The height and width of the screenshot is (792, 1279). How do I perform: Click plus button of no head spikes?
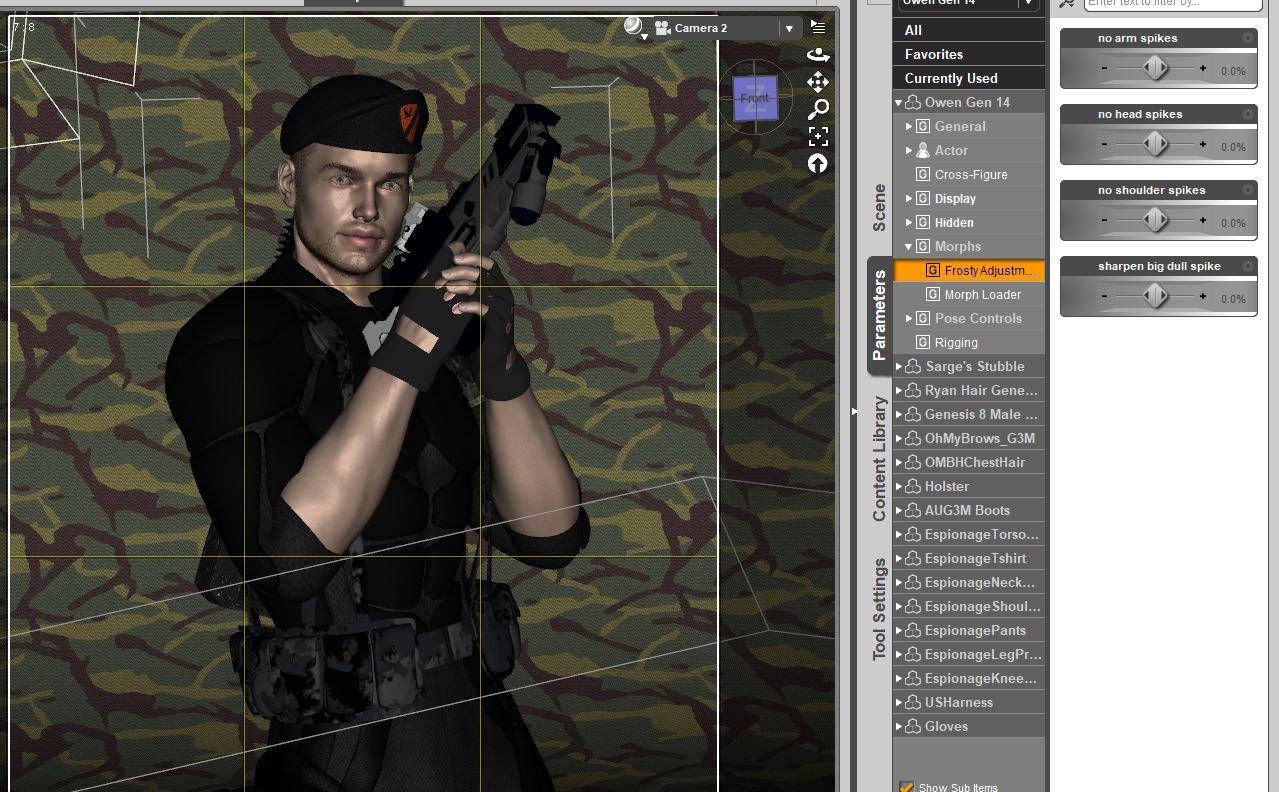coord(1203,144)
